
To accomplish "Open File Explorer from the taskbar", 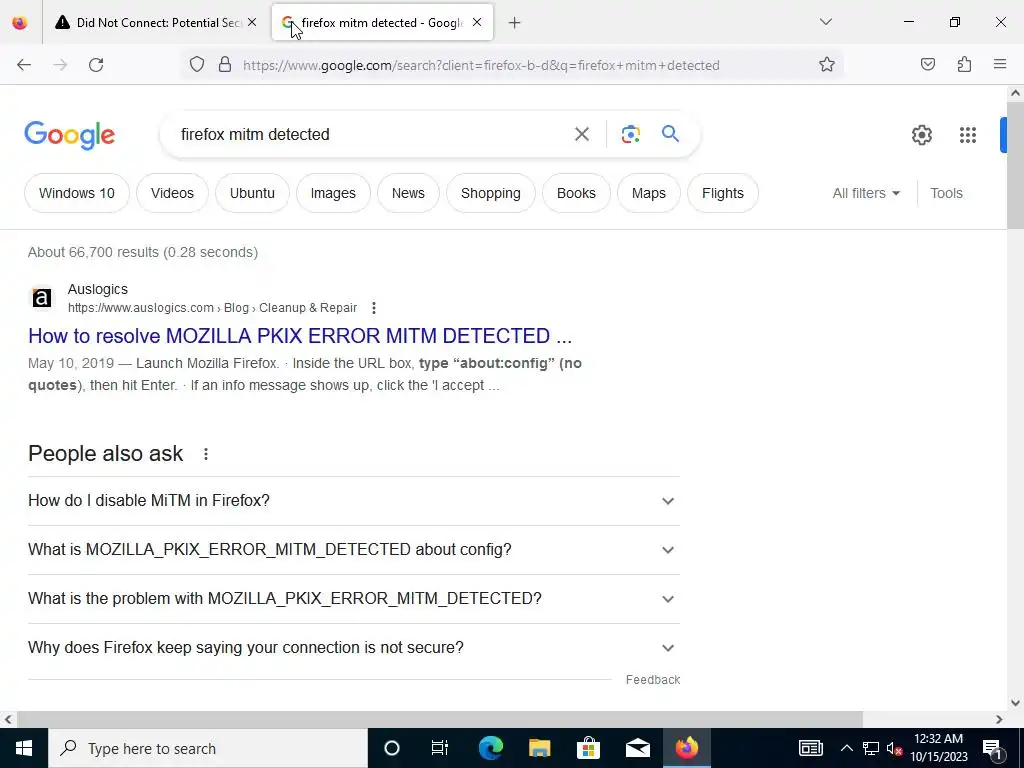I will tap(539, 748).
